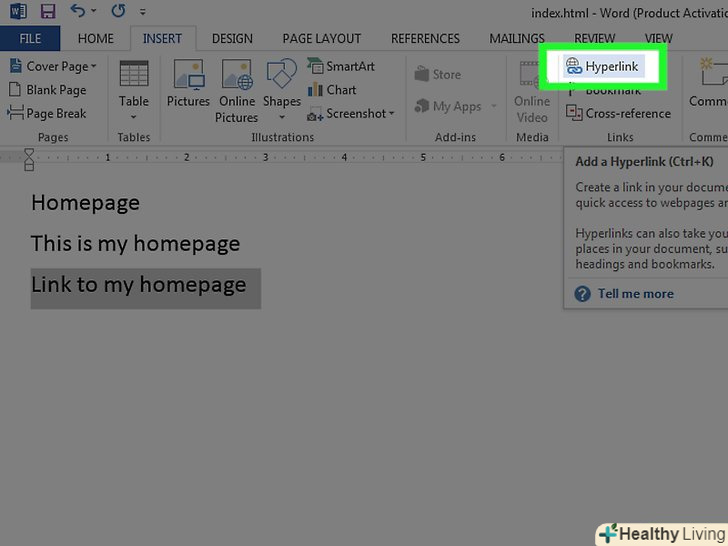Open the MAILINGS tab

coord(517,39)
